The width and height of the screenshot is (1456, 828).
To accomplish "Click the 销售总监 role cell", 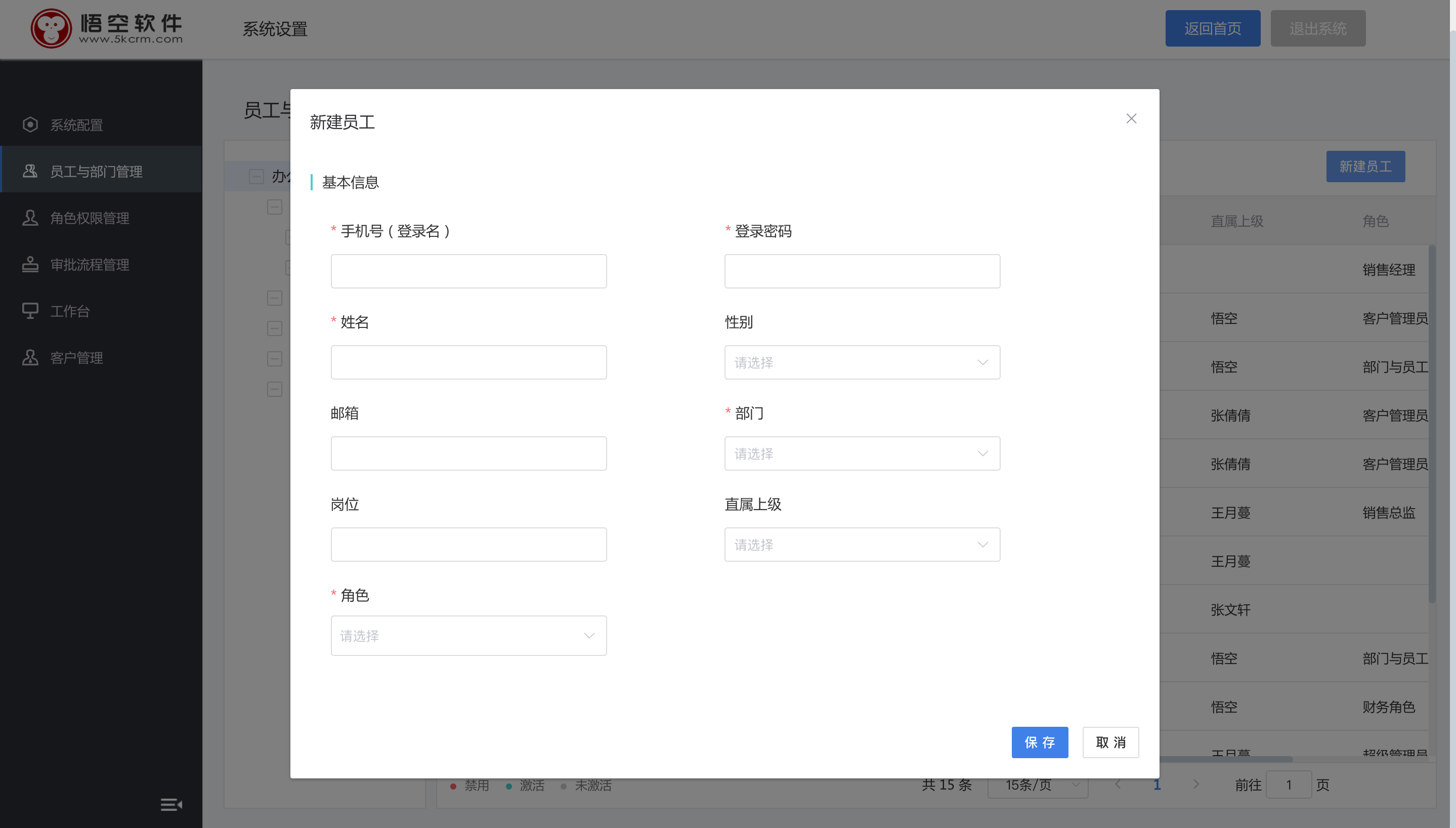I will click(x=1388, y=512).
